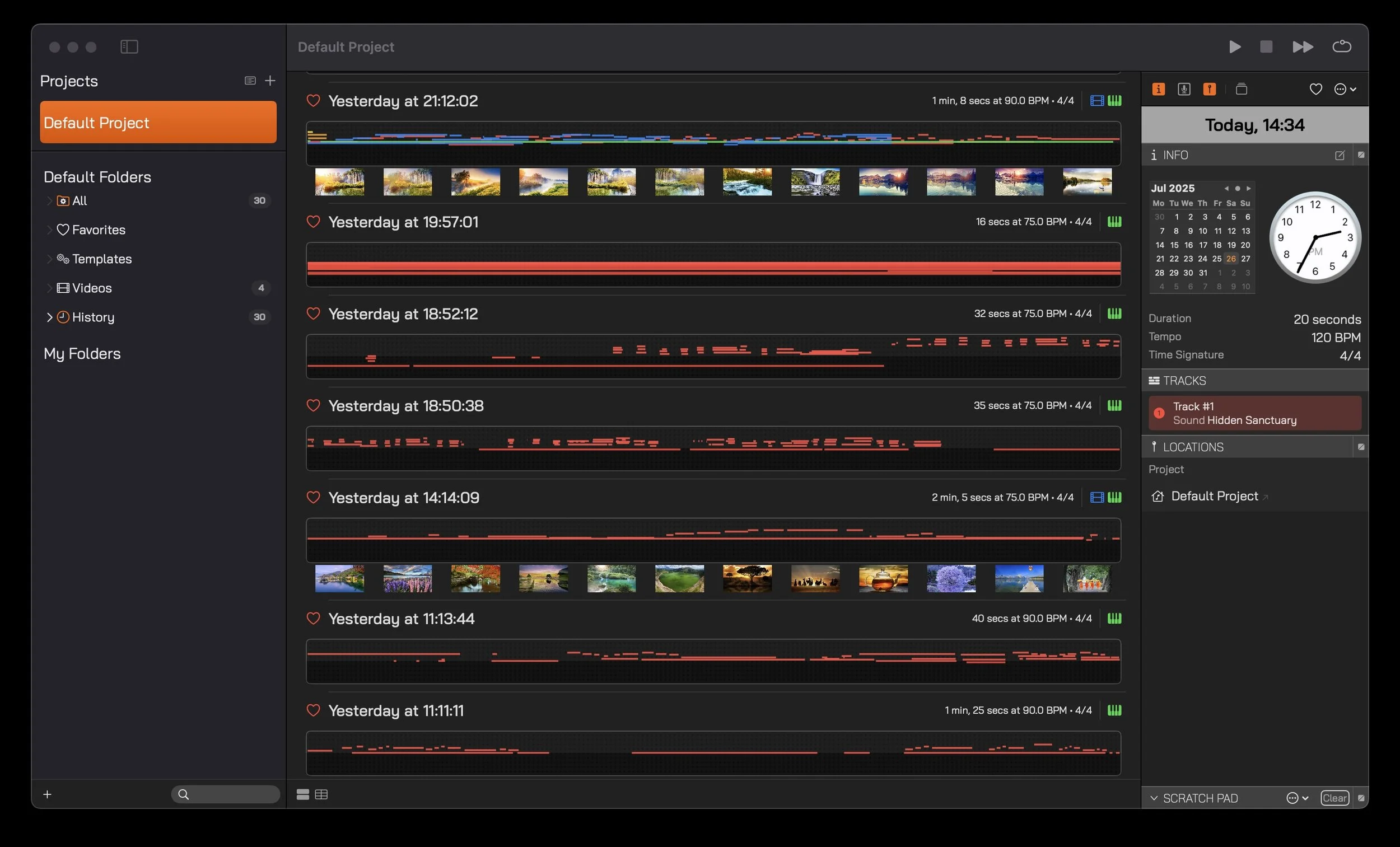Click plus icon next to Projects header
Screen dimensions: 1400x847
(x=270, y=81)
